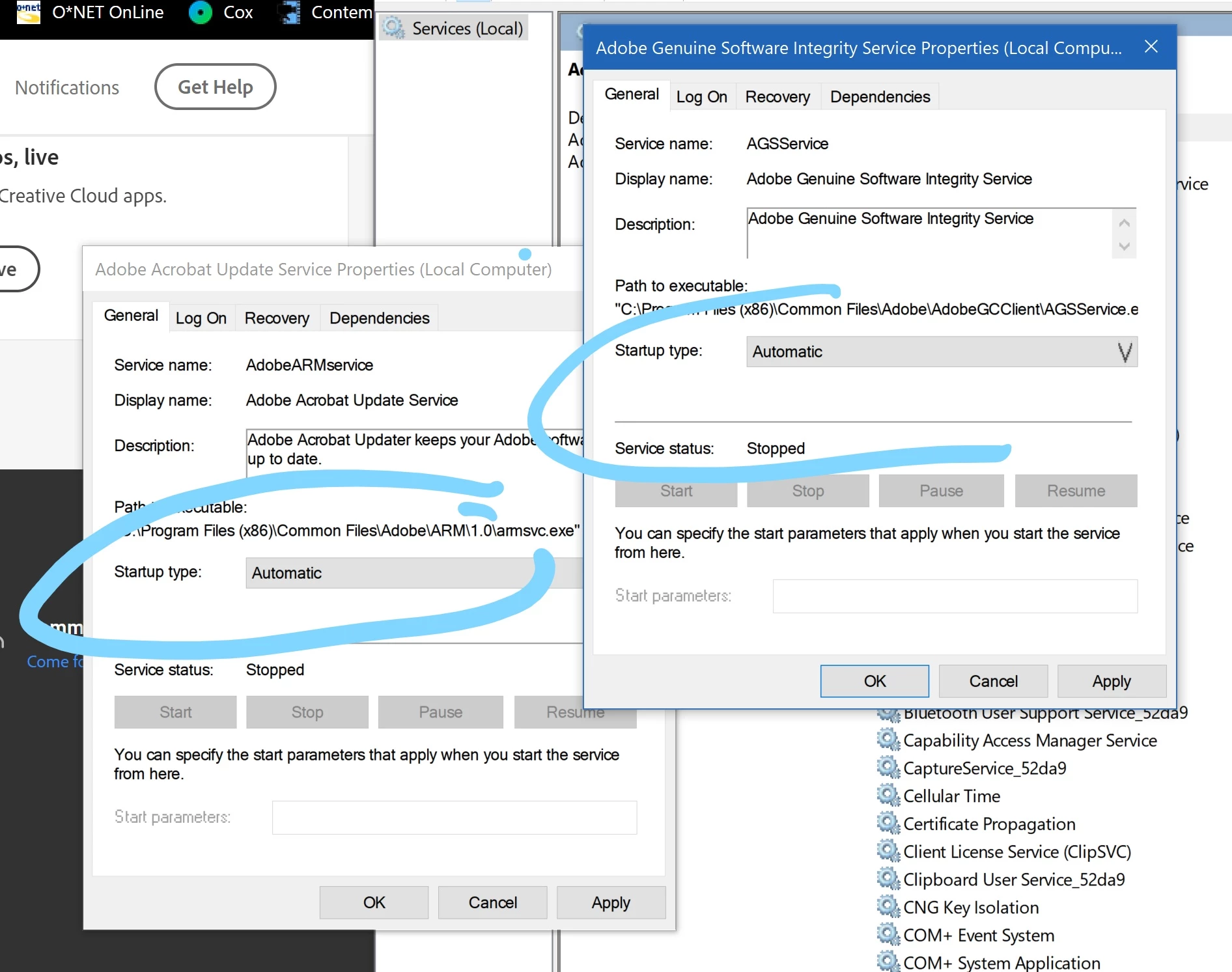Click gear icon beside Capability Access Manager Service
1232x972 pixels.
tap(888, 740)
